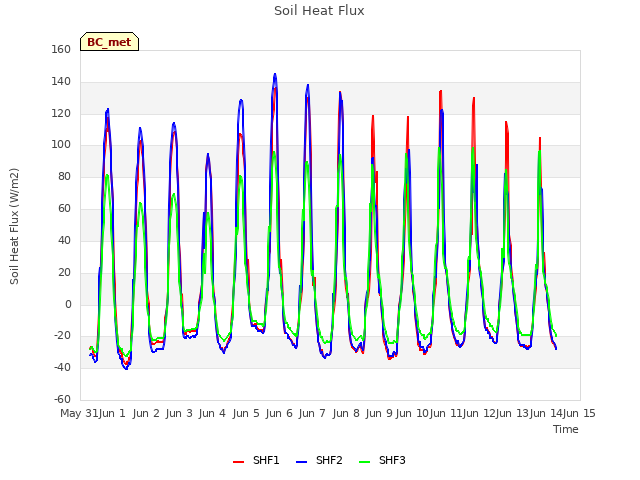Click the red SHF1 peak on Jun 11
The width and height of the screenshot is (640, 480).
[x=473, y=98]
